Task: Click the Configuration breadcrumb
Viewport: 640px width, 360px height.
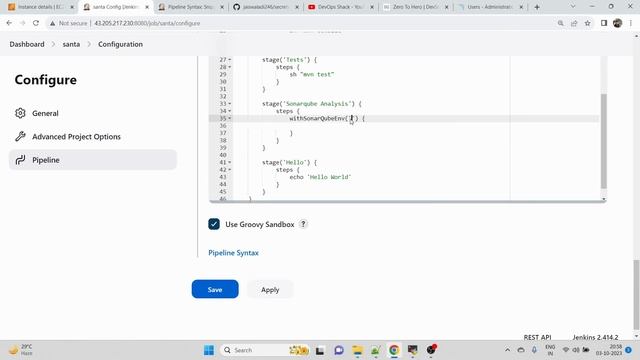Action: point(120,44)
